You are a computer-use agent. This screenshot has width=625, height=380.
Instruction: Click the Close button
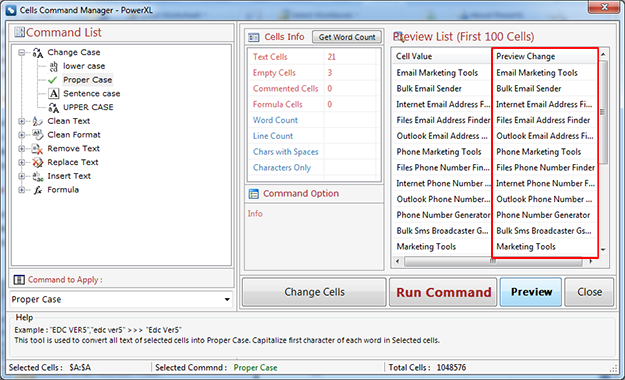coord(589,292)
